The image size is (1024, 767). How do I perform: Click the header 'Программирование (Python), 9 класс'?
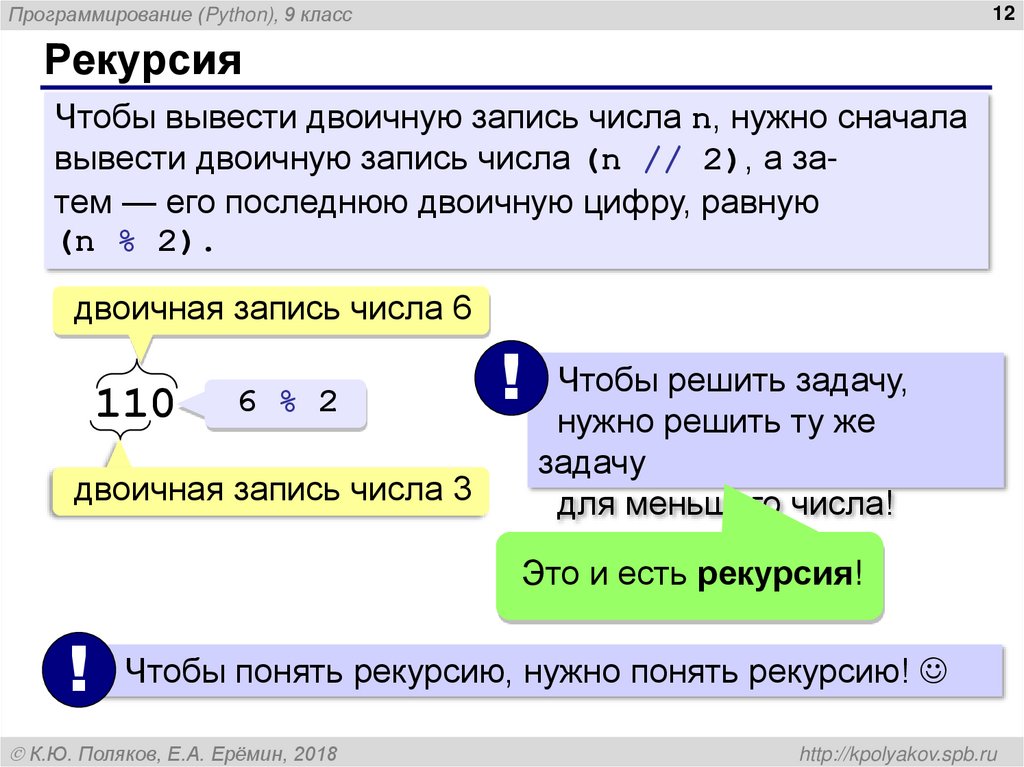pyautogui.click(x=179, y=14)
